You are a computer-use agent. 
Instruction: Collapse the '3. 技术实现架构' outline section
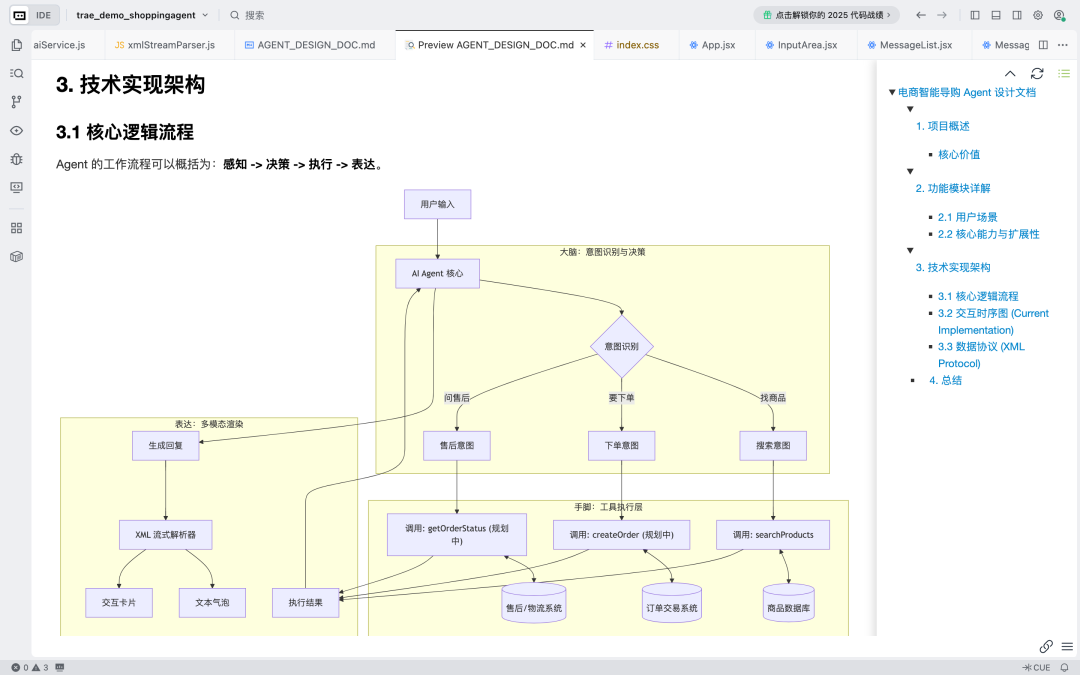click(x=910, y=250)
